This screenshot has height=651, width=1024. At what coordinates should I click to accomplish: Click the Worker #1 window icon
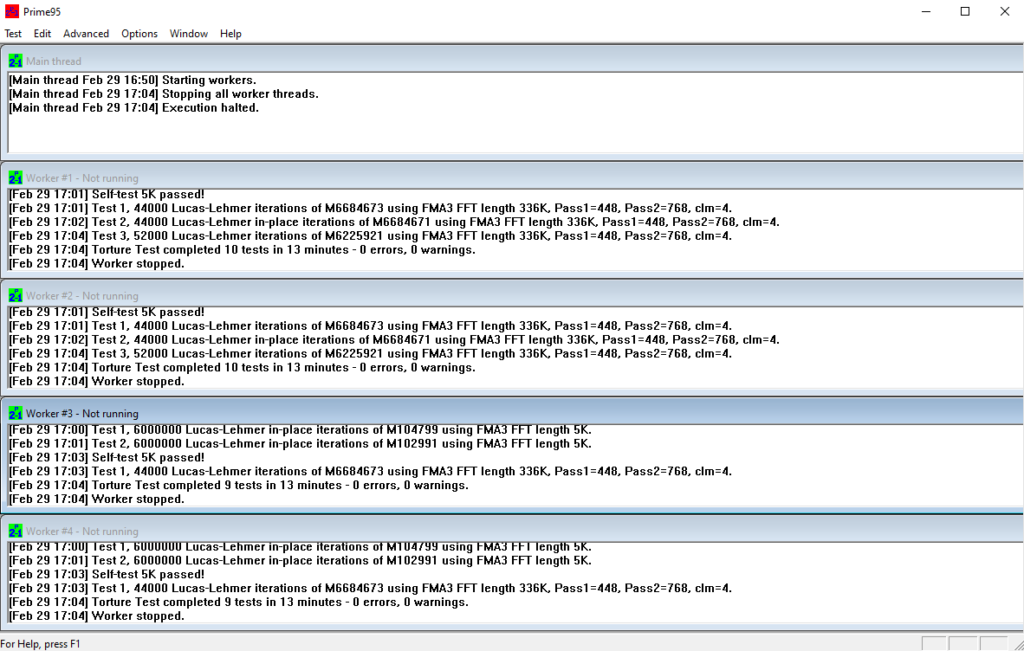click(15, 178)
